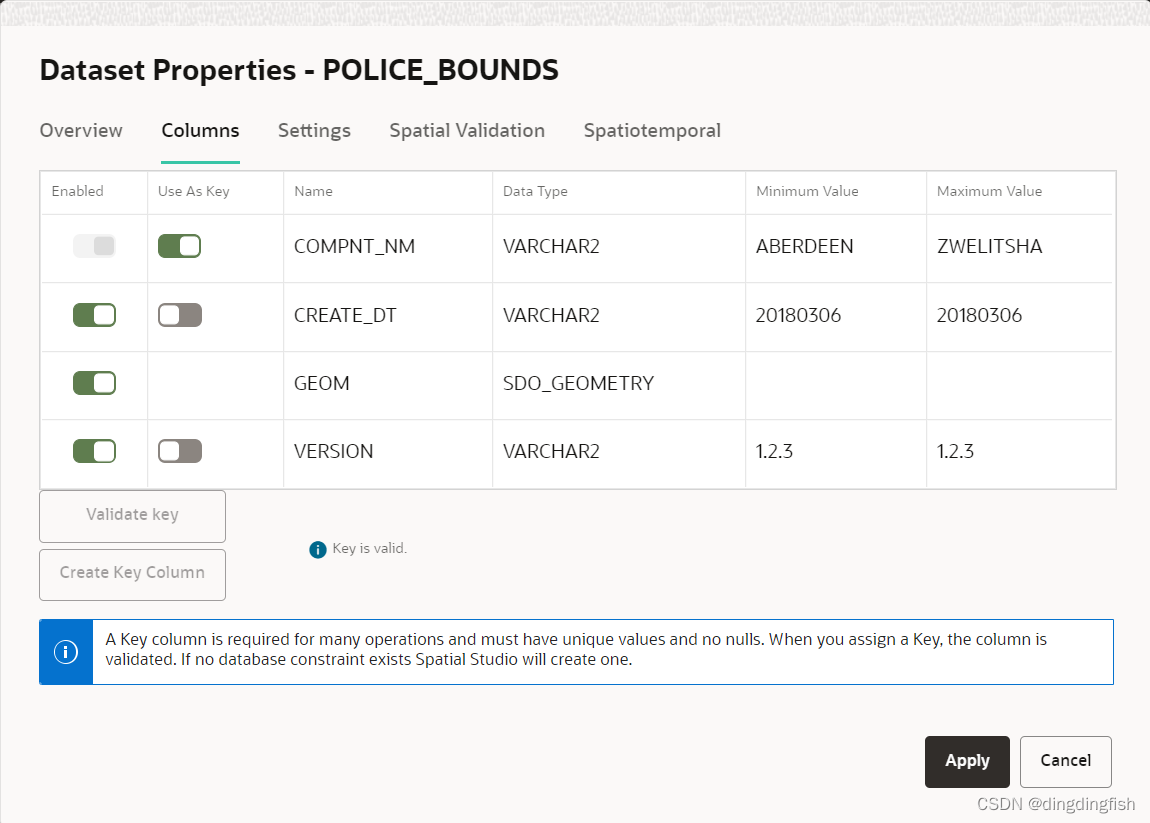Apply the dataset property changes
The width and height of the screenshot is (1150, 823).
click(x=967, y=761)
